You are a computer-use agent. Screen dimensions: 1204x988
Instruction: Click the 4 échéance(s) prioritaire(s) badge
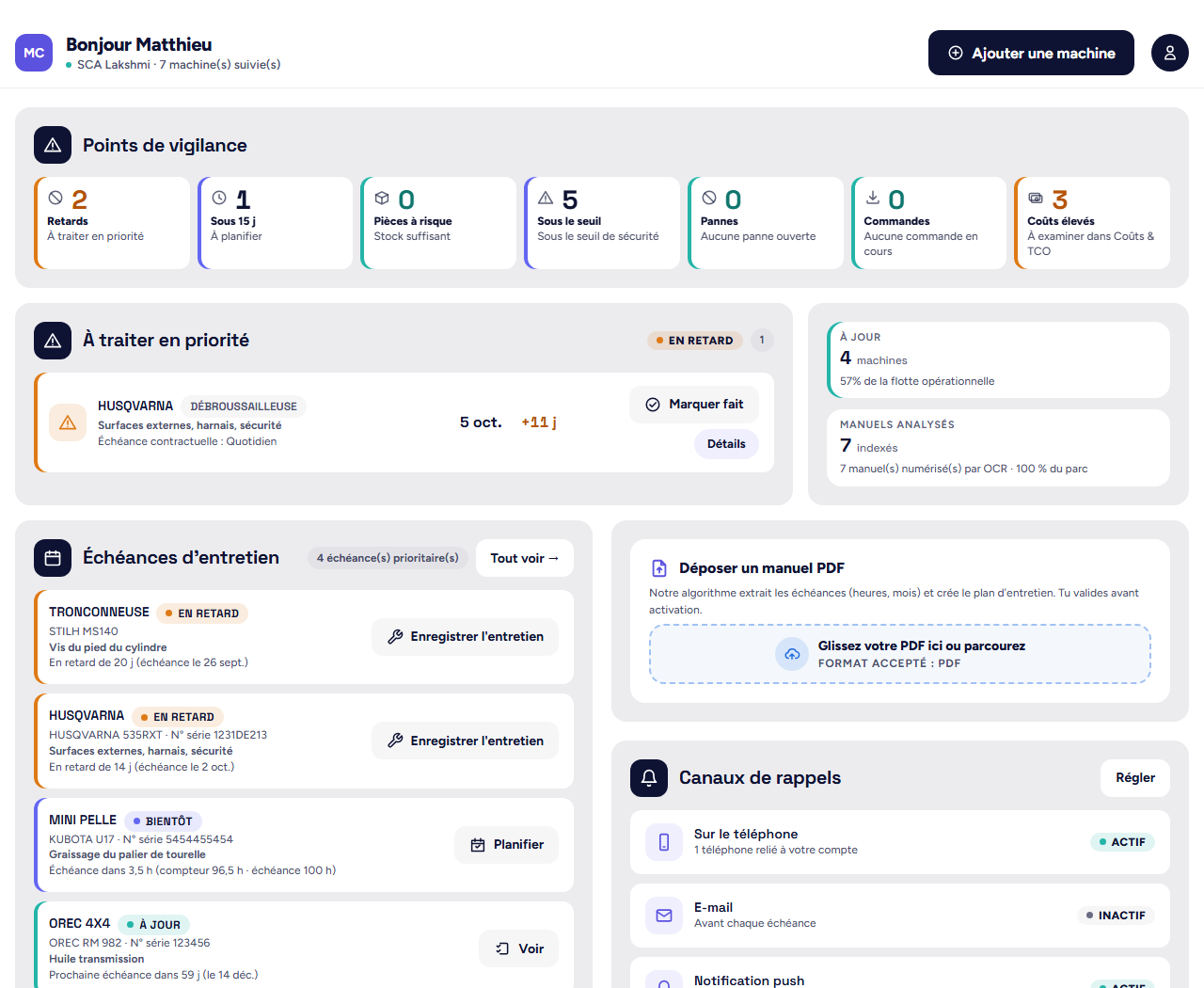click(388, 558)
